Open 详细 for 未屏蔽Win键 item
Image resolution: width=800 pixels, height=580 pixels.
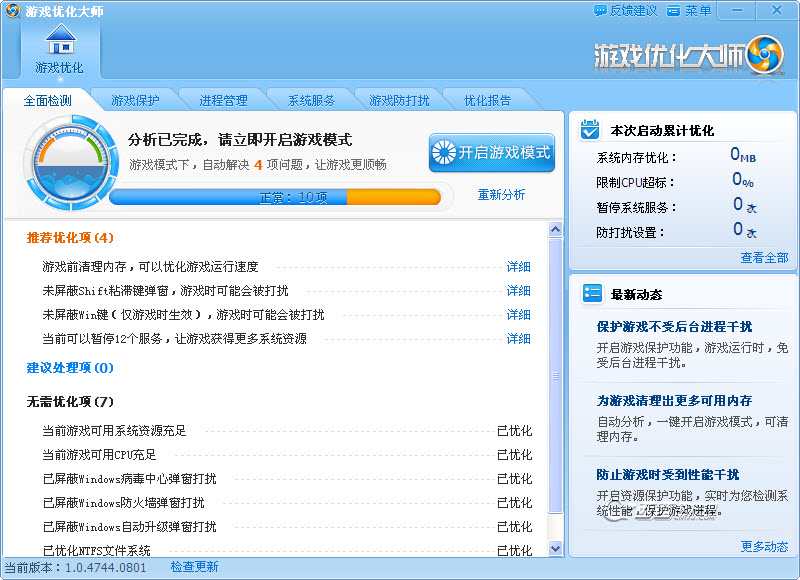[x=518, y=315]
